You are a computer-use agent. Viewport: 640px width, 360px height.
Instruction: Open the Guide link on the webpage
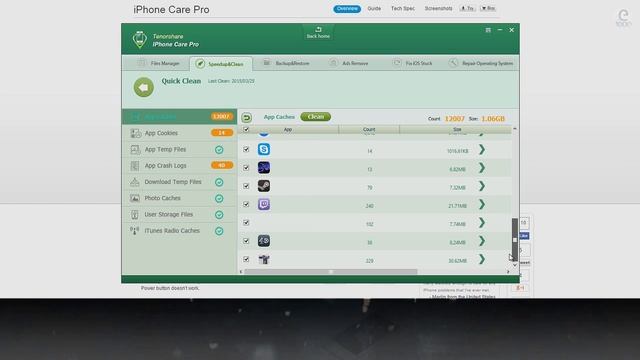(374, 9)
